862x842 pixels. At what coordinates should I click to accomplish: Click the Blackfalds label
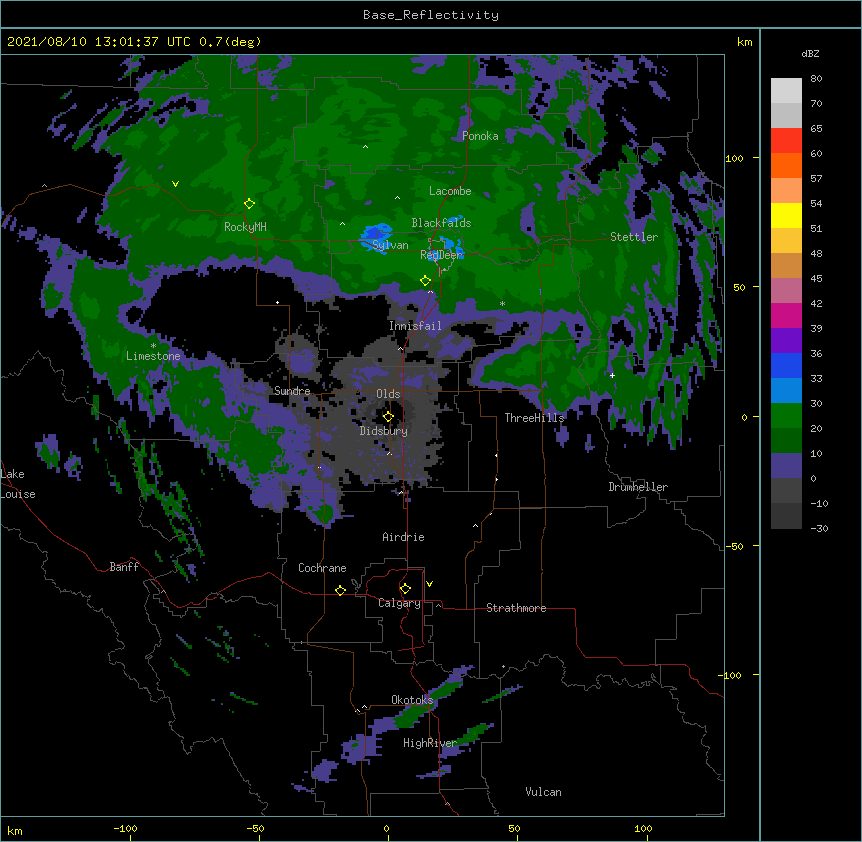point(441,223)
